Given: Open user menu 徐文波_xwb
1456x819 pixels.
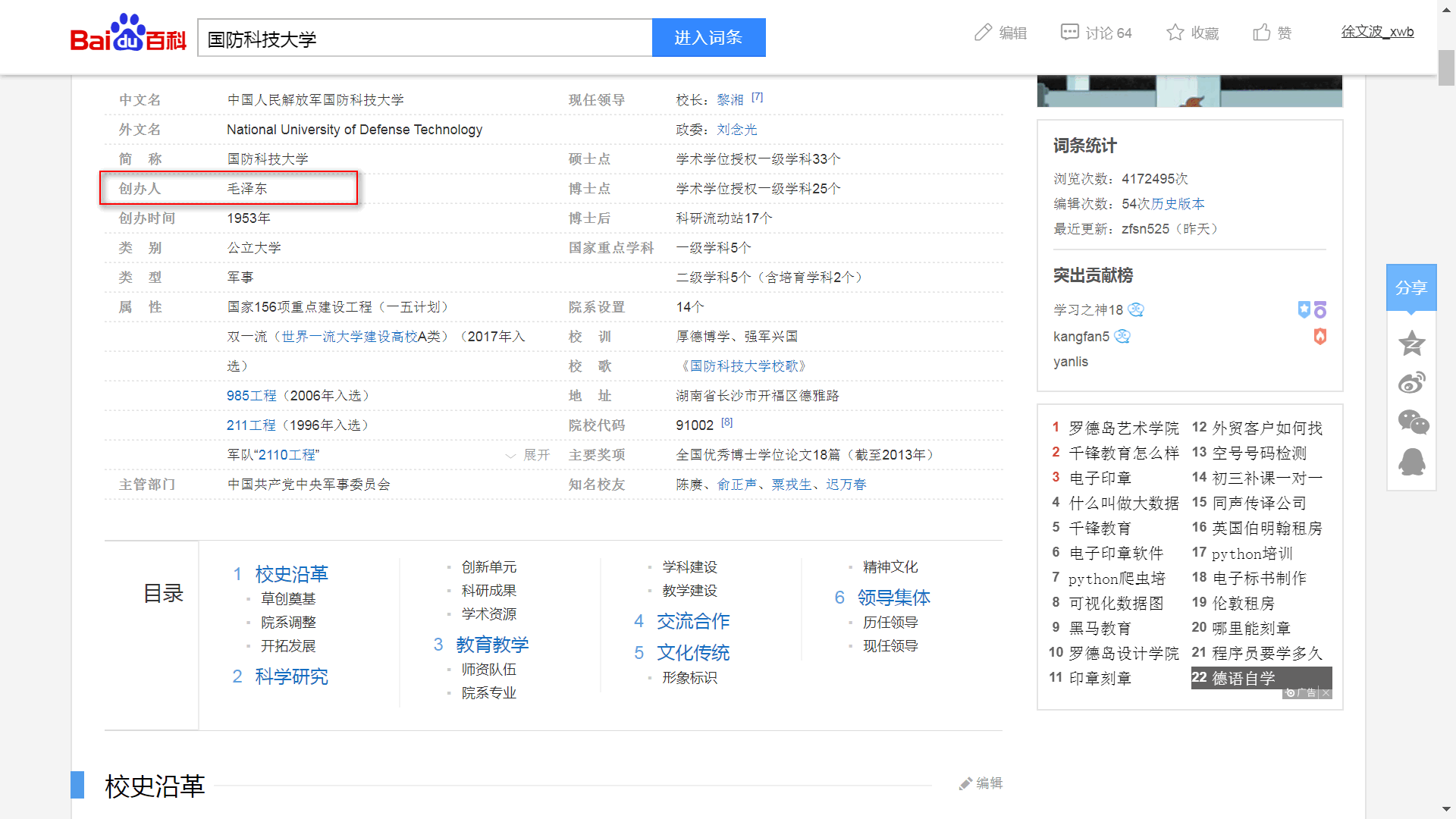Looking at the screenshot, I should point(1377,32).
